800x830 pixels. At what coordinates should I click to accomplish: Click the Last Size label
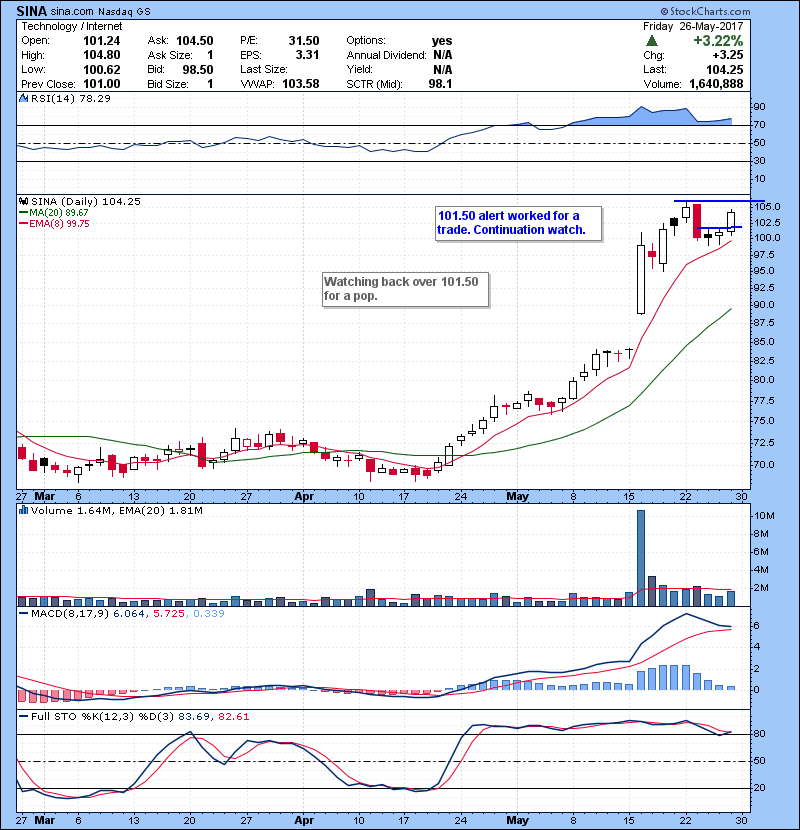click(x=264, y=69)
